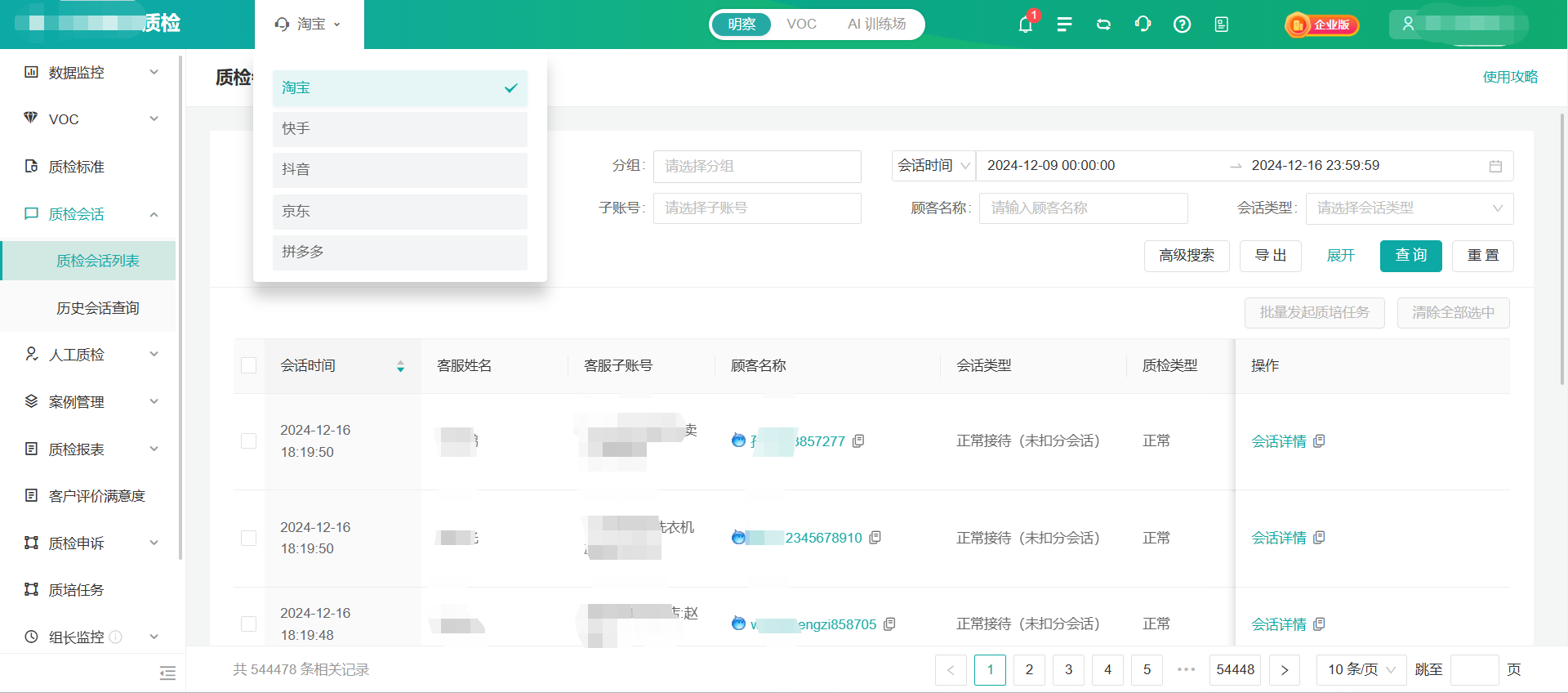Image resolution: width=1568 pixels, height=693 pixels.
Task: Open the notification bell with badge
Action: click(x=1026, y=24)
